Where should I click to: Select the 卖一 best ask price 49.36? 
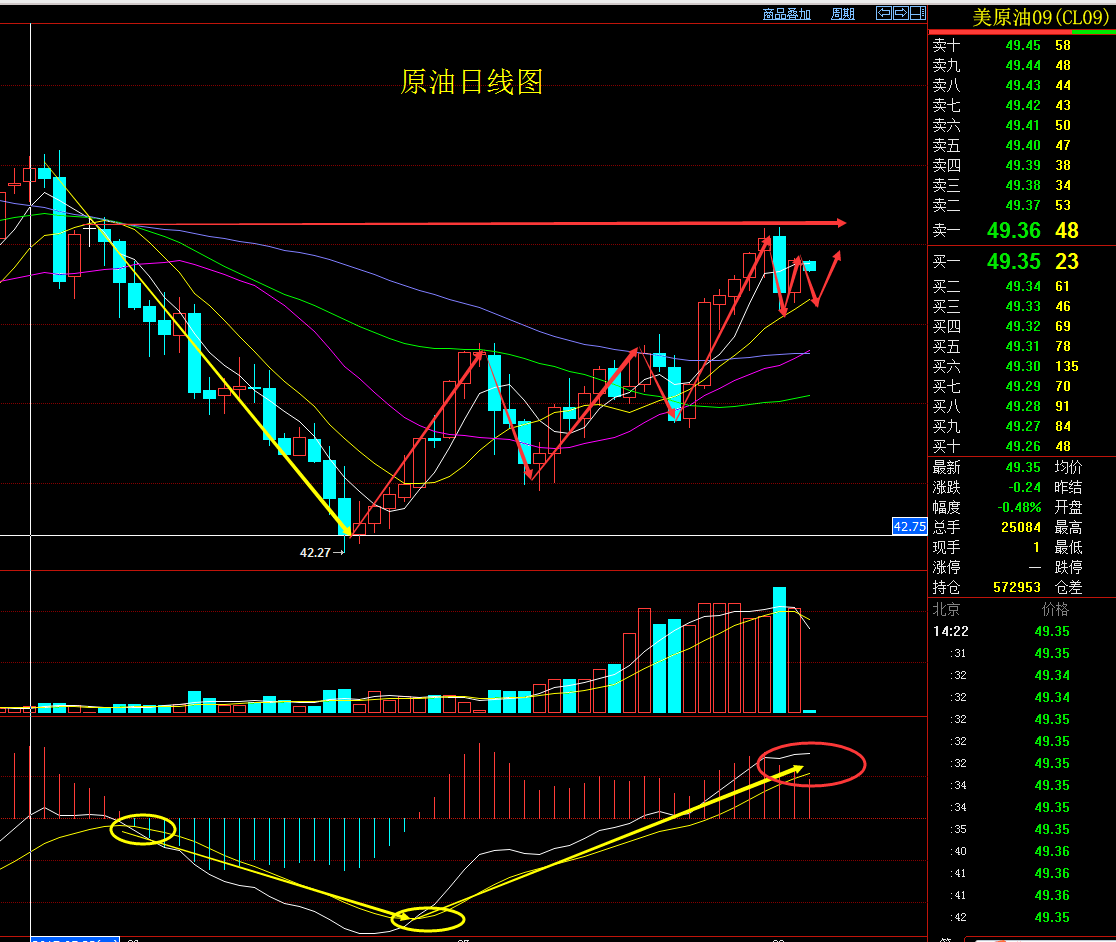[x=1014, y=231]
